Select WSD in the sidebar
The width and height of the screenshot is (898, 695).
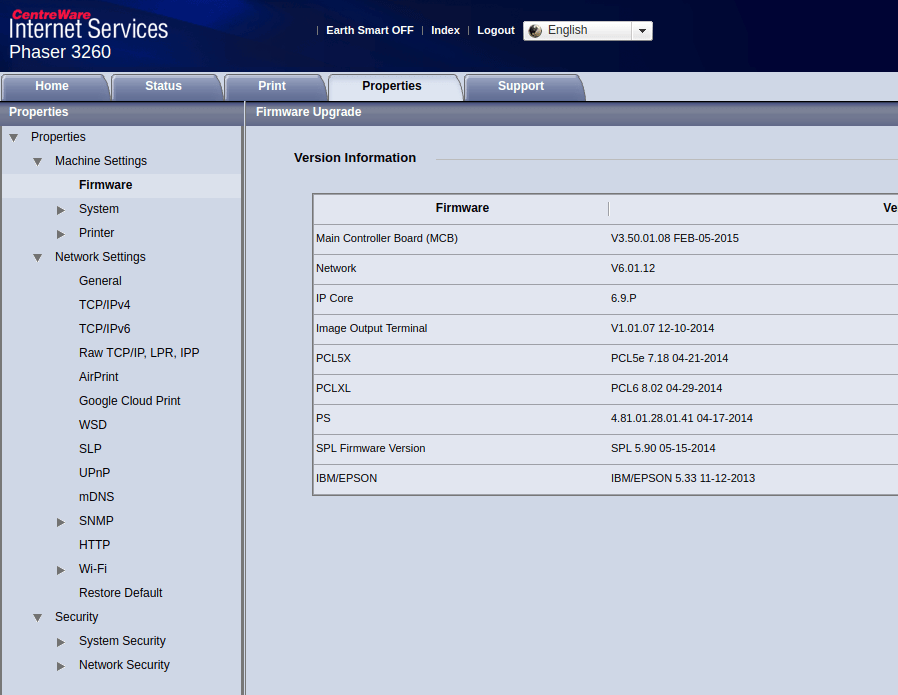coord(93,425)
